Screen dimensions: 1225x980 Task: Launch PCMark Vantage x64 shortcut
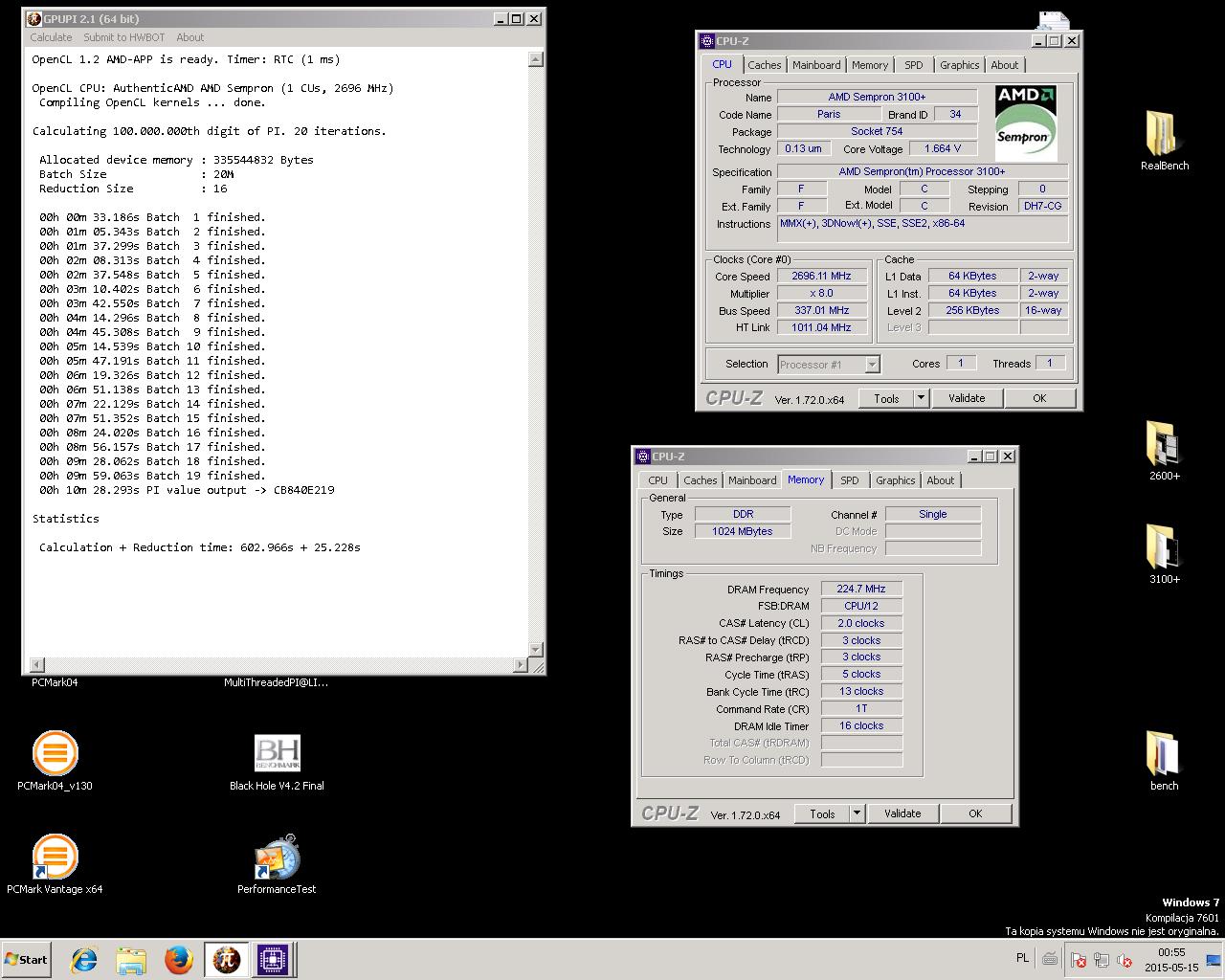pos(55,864)
